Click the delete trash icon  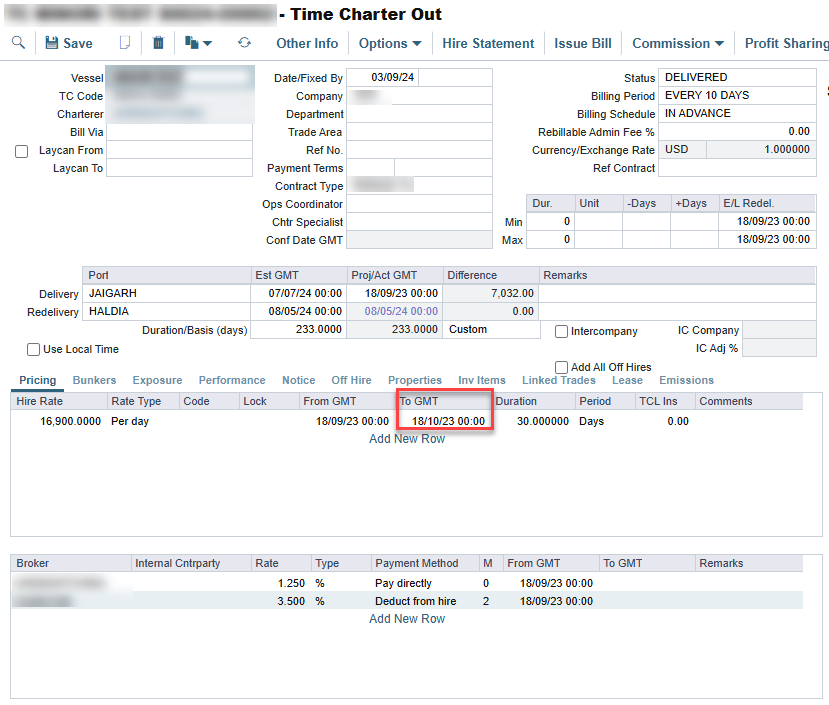158,43
